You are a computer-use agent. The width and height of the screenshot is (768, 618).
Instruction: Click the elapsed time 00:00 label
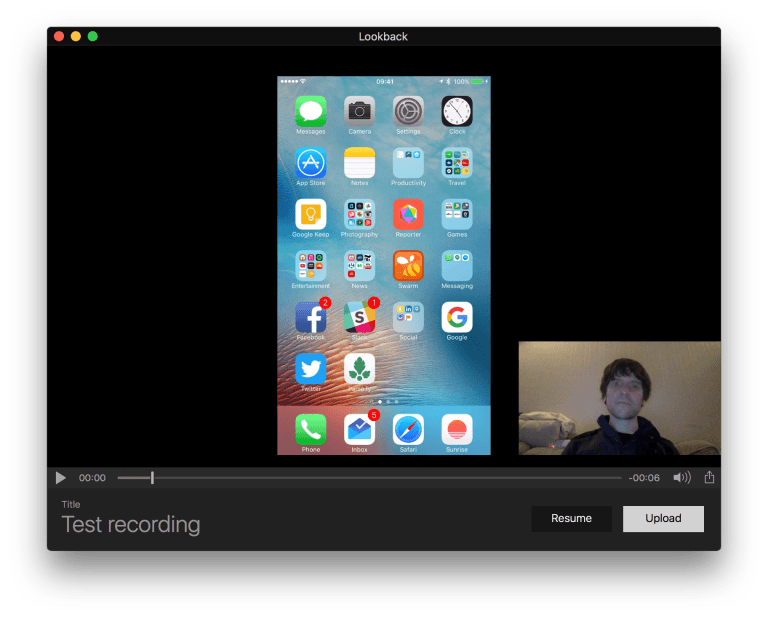pyautogui.click(x=92, y=478)
